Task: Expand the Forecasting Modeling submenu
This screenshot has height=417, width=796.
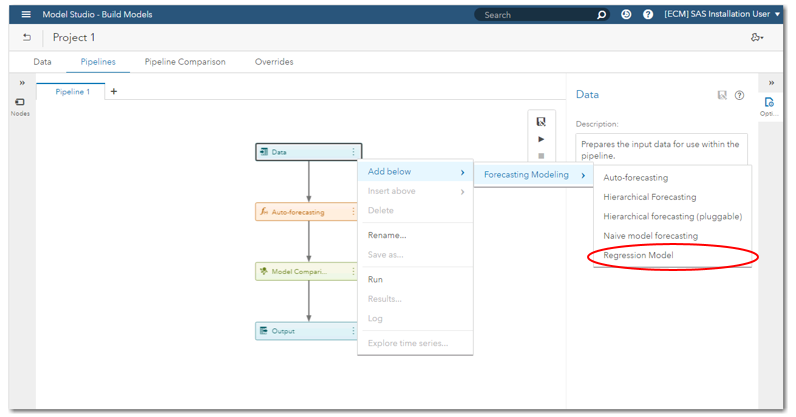Action: click(x=534, y=175)
